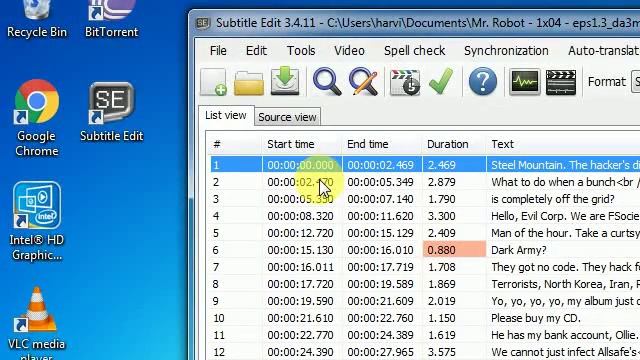Switch to the List view tab
The width and height of the screenshot is (640, 360).
tap(226, 116)
